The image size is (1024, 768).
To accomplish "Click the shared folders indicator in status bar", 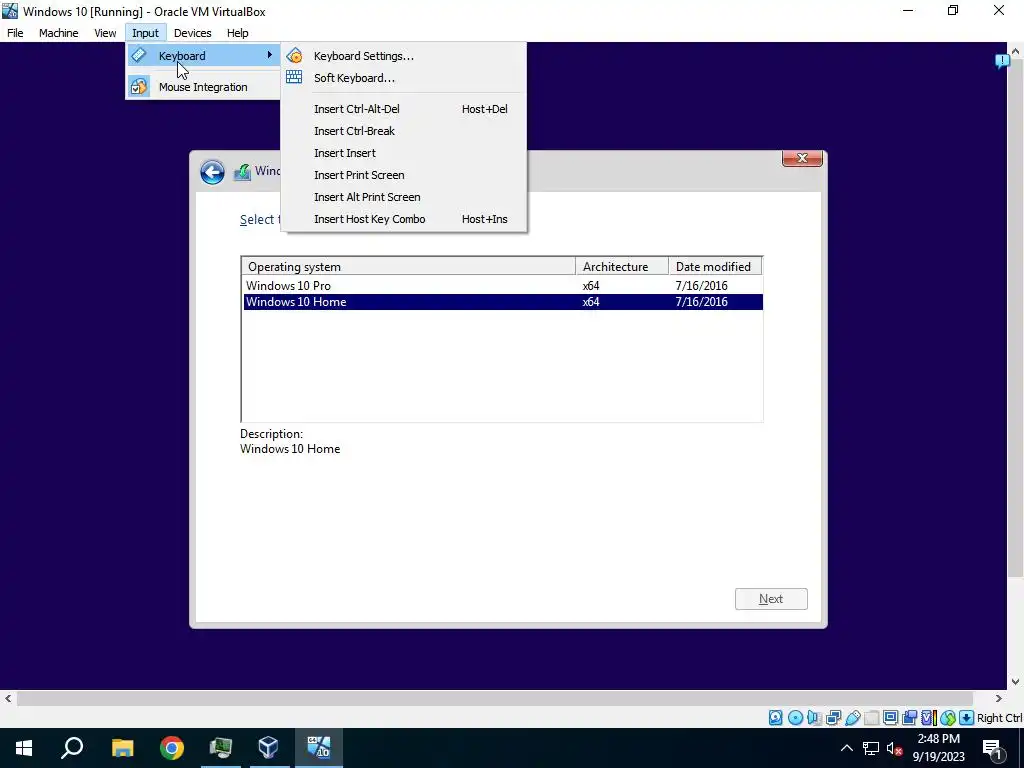I will 871,718.
